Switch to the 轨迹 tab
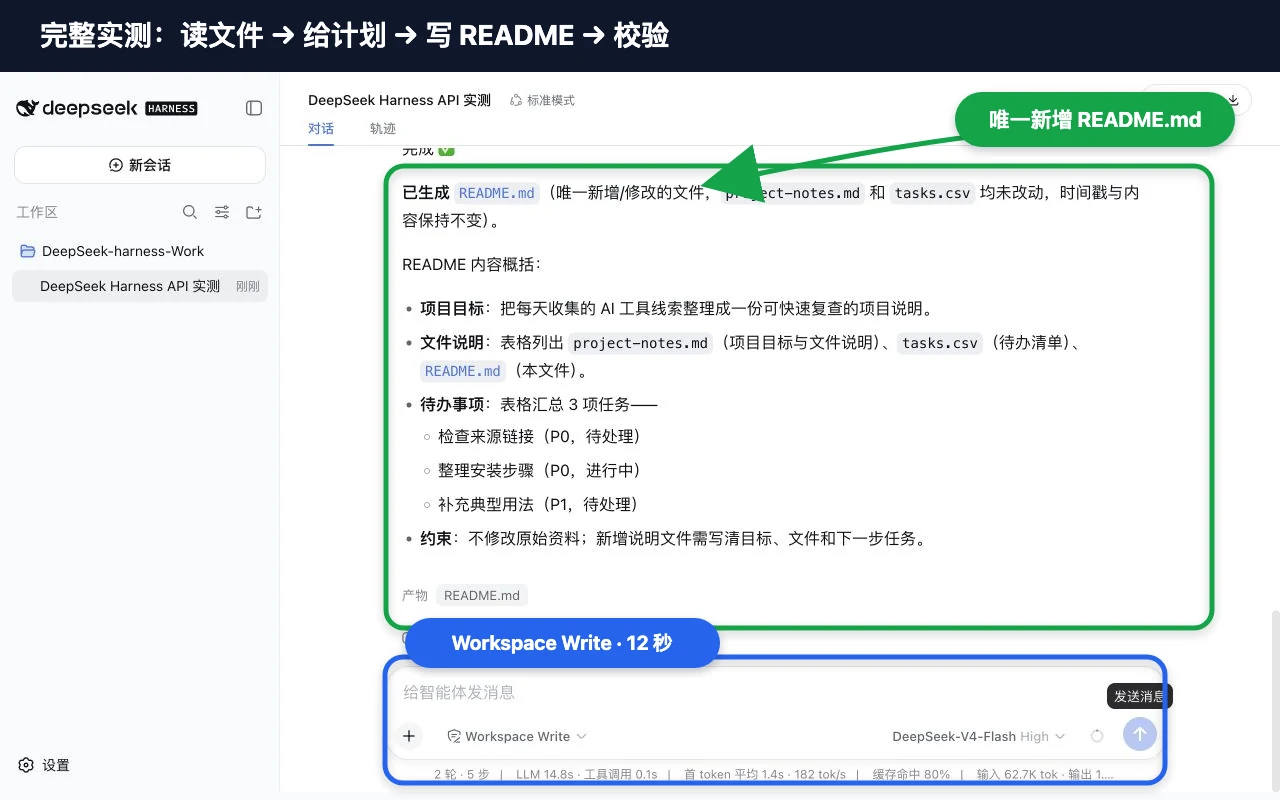1280x800 pixels. [x=383, y=128]
